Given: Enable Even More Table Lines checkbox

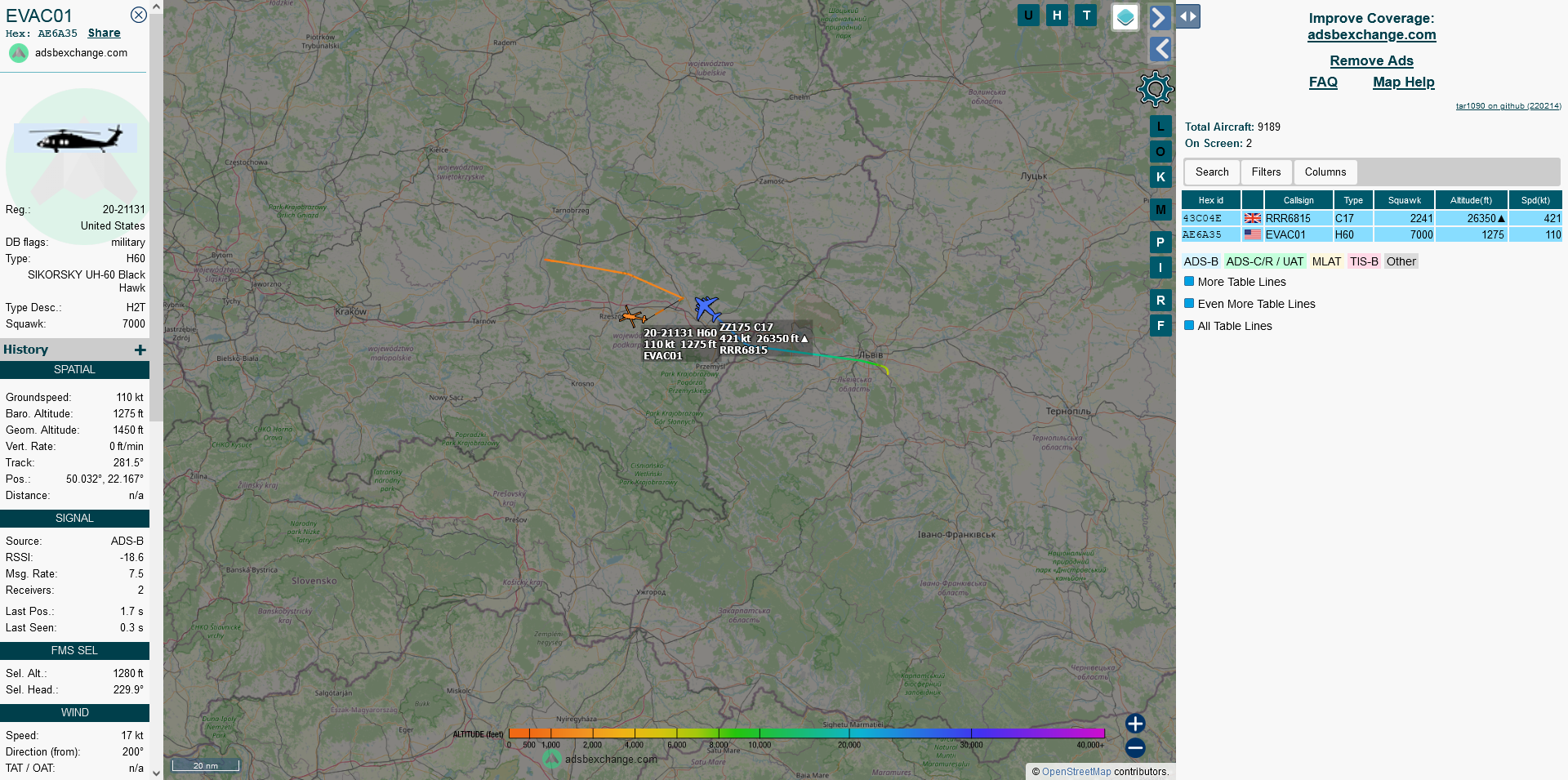Looking at the screenshot, I should pos(1189,303).
